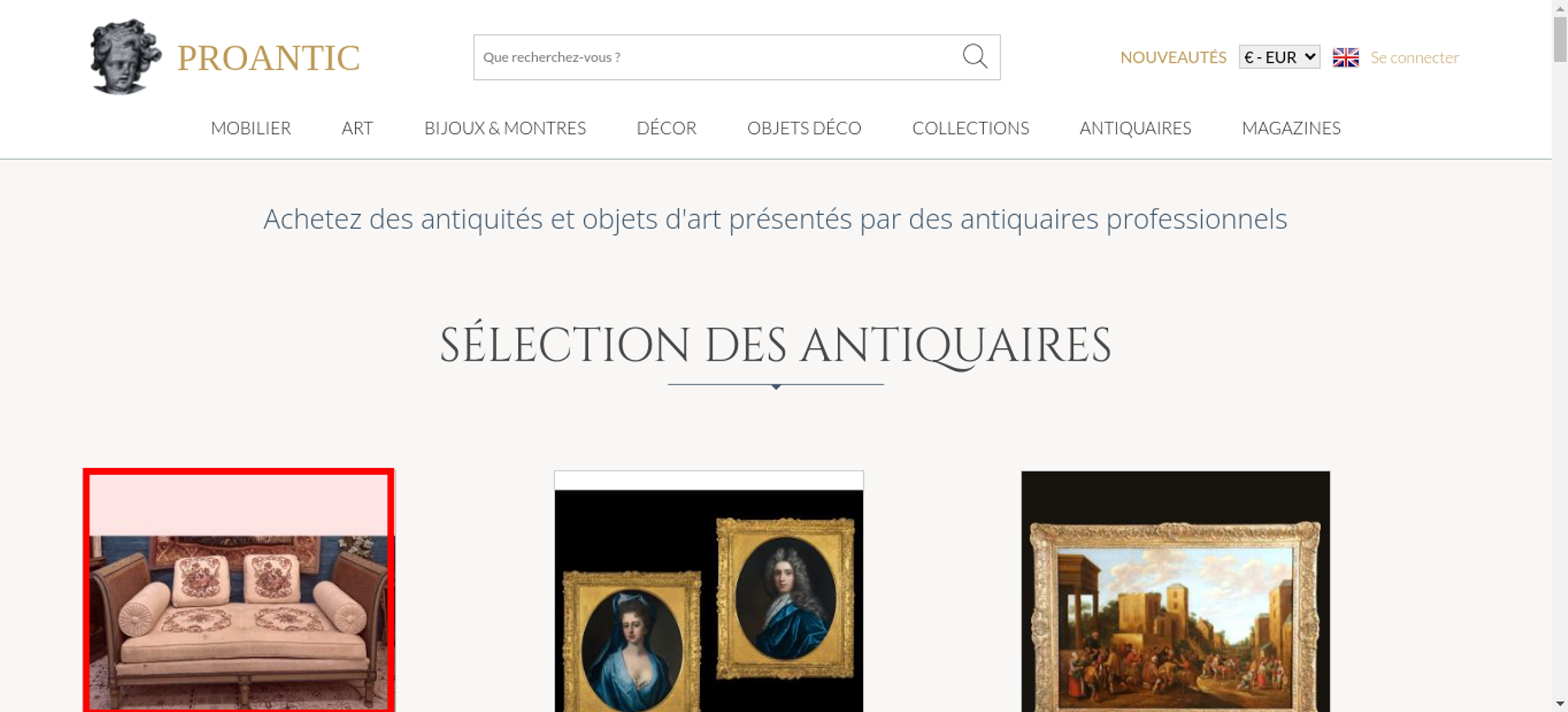
Task: Click the page's vertical scrollbar thumb
Action: (1560, 38)
